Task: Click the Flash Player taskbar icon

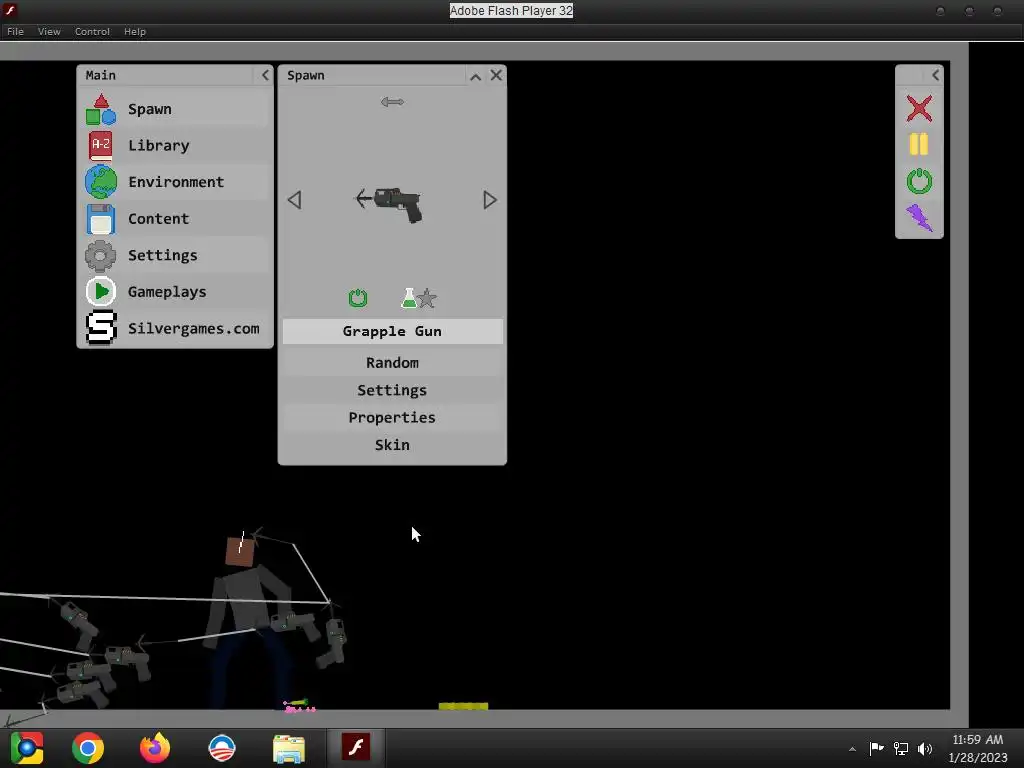Action: (356, 747)
